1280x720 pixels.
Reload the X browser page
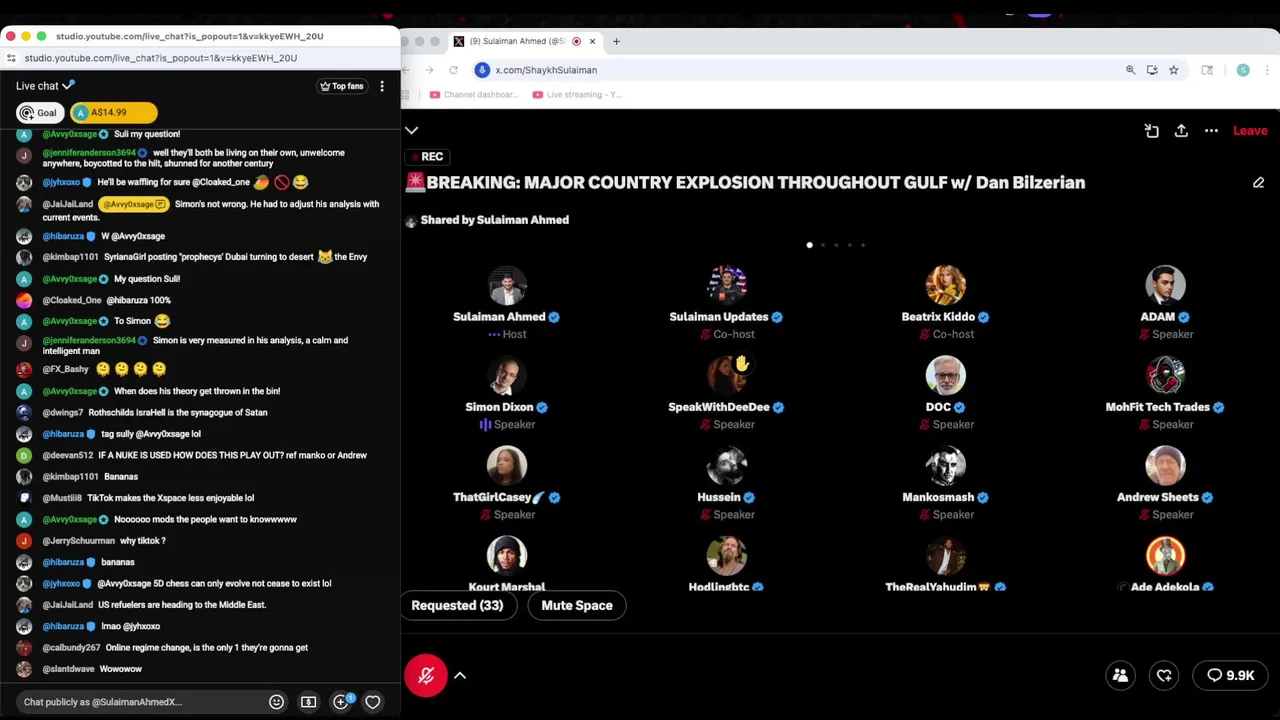point(453,70)
